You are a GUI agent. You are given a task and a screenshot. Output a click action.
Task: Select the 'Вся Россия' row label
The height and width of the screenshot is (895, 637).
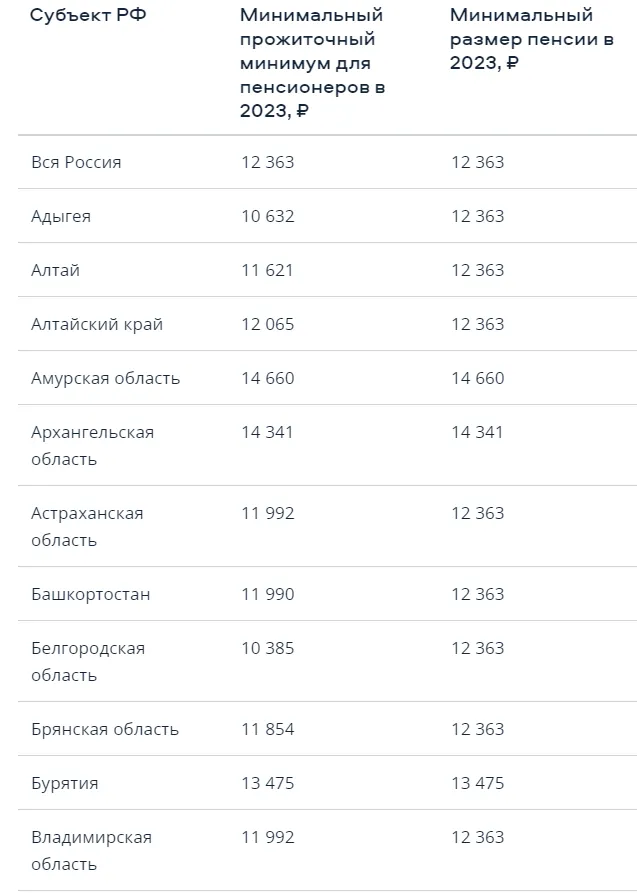(x=76, y=162)
